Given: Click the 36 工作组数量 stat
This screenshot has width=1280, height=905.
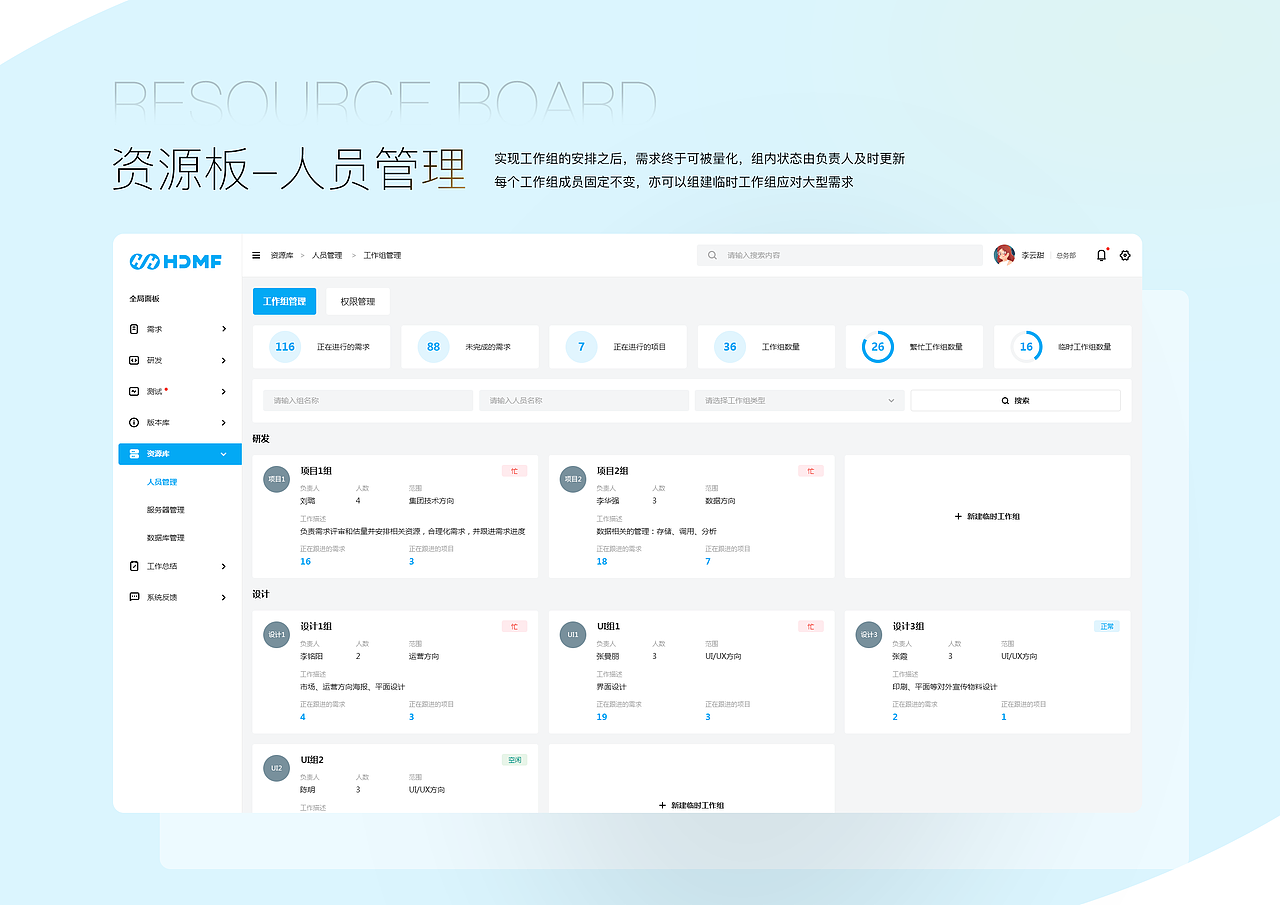Looking at the screenshot, I should pyautogui.click(x=766, y=347).
